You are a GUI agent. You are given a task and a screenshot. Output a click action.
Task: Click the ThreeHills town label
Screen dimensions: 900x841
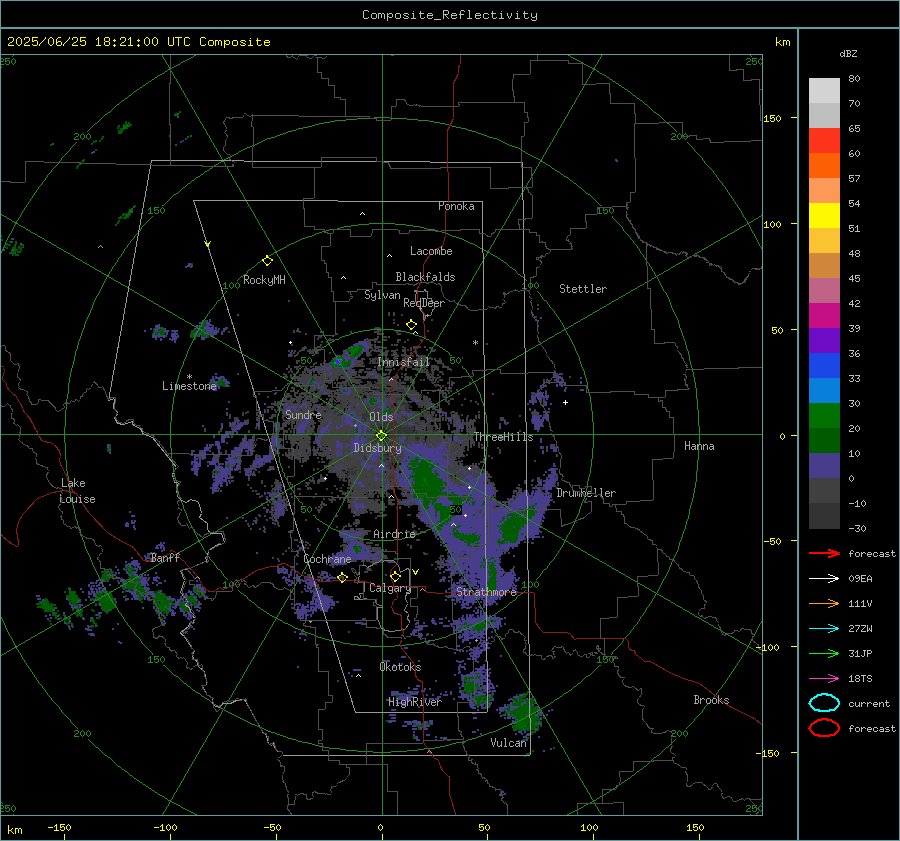point(503,437)
